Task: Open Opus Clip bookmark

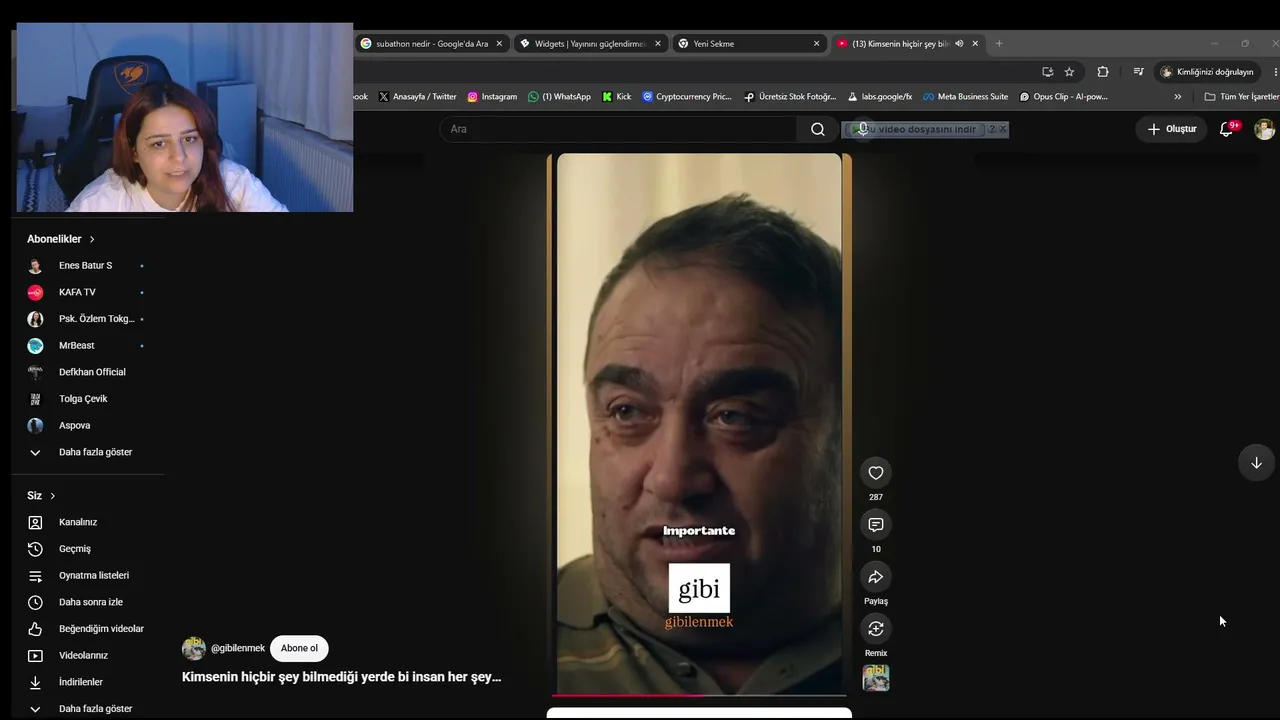Action: pos(1064,97)
